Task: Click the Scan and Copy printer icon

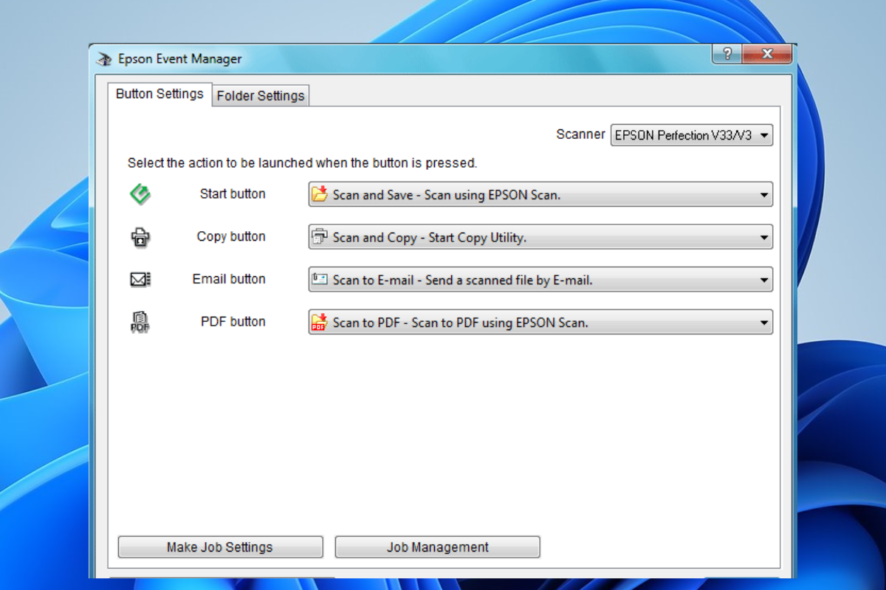Action: tap(320, 236)
